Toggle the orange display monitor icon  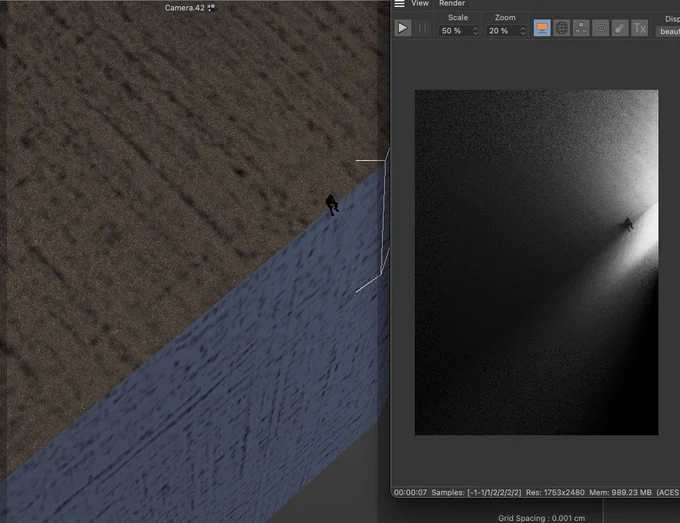tap(542, 28)
